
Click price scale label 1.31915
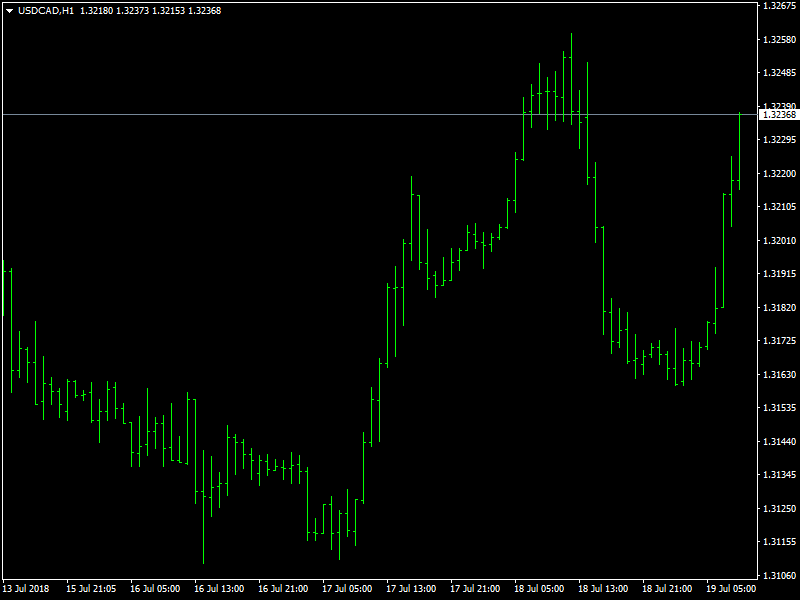coord(779,273)
